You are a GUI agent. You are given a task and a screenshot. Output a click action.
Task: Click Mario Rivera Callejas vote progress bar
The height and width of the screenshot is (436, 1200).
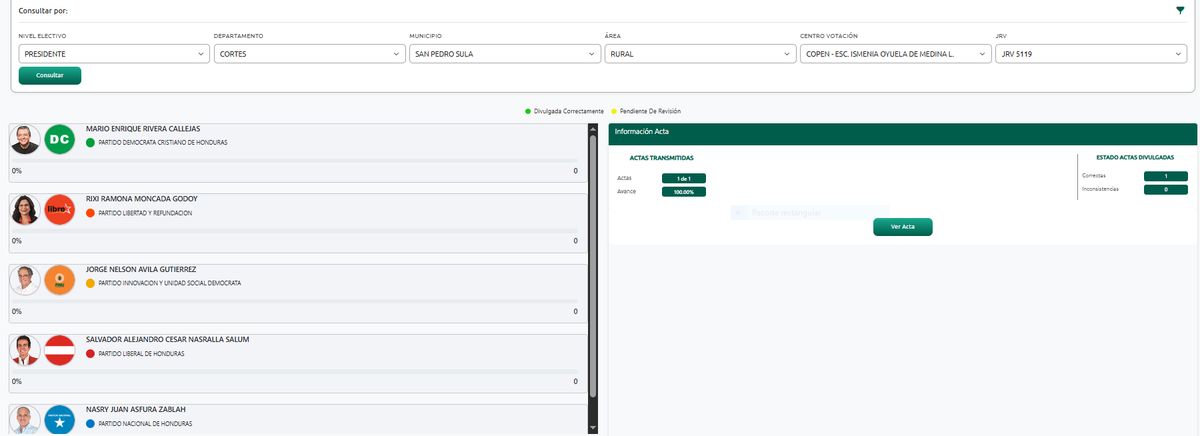[x=294, y=160]
